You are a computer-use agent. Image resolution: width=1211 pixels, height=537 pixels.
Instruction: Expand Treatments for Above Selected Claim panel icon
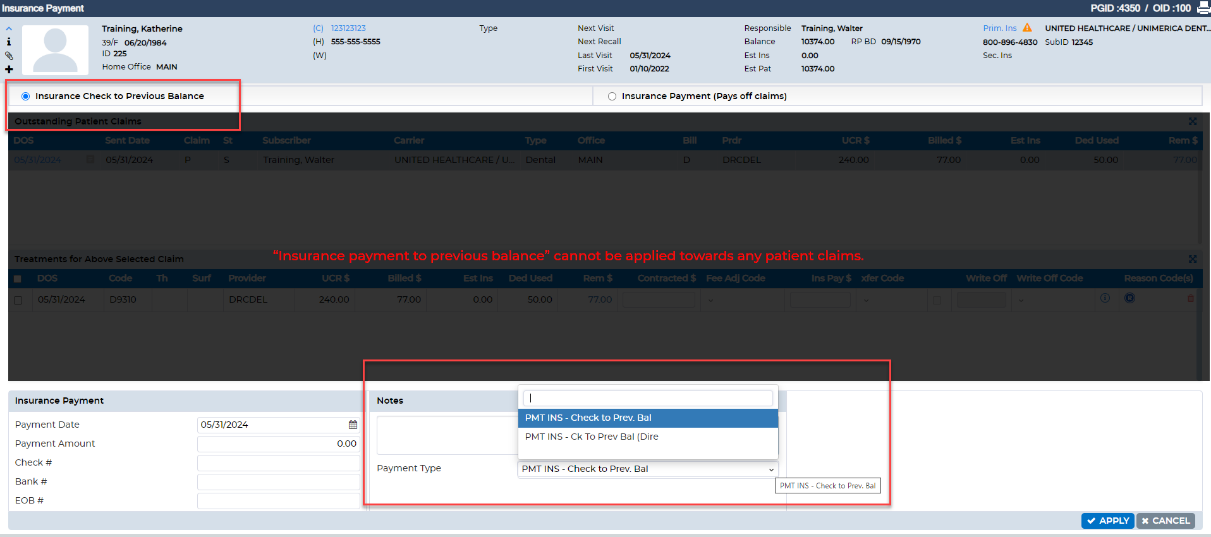pos(1192,259)
